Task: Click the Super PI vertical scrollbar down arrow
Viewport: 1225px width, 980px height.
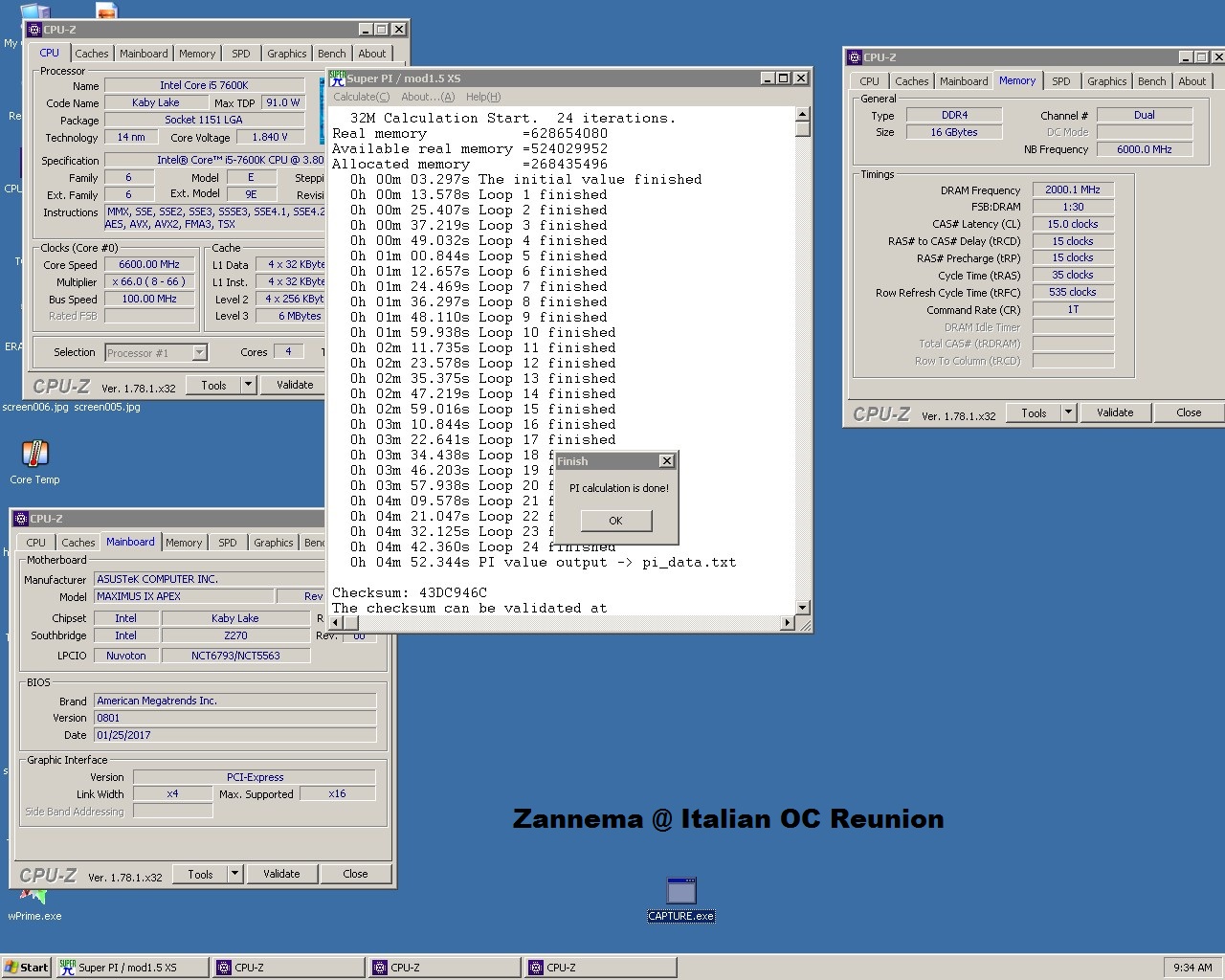Action: coord(803,608)
